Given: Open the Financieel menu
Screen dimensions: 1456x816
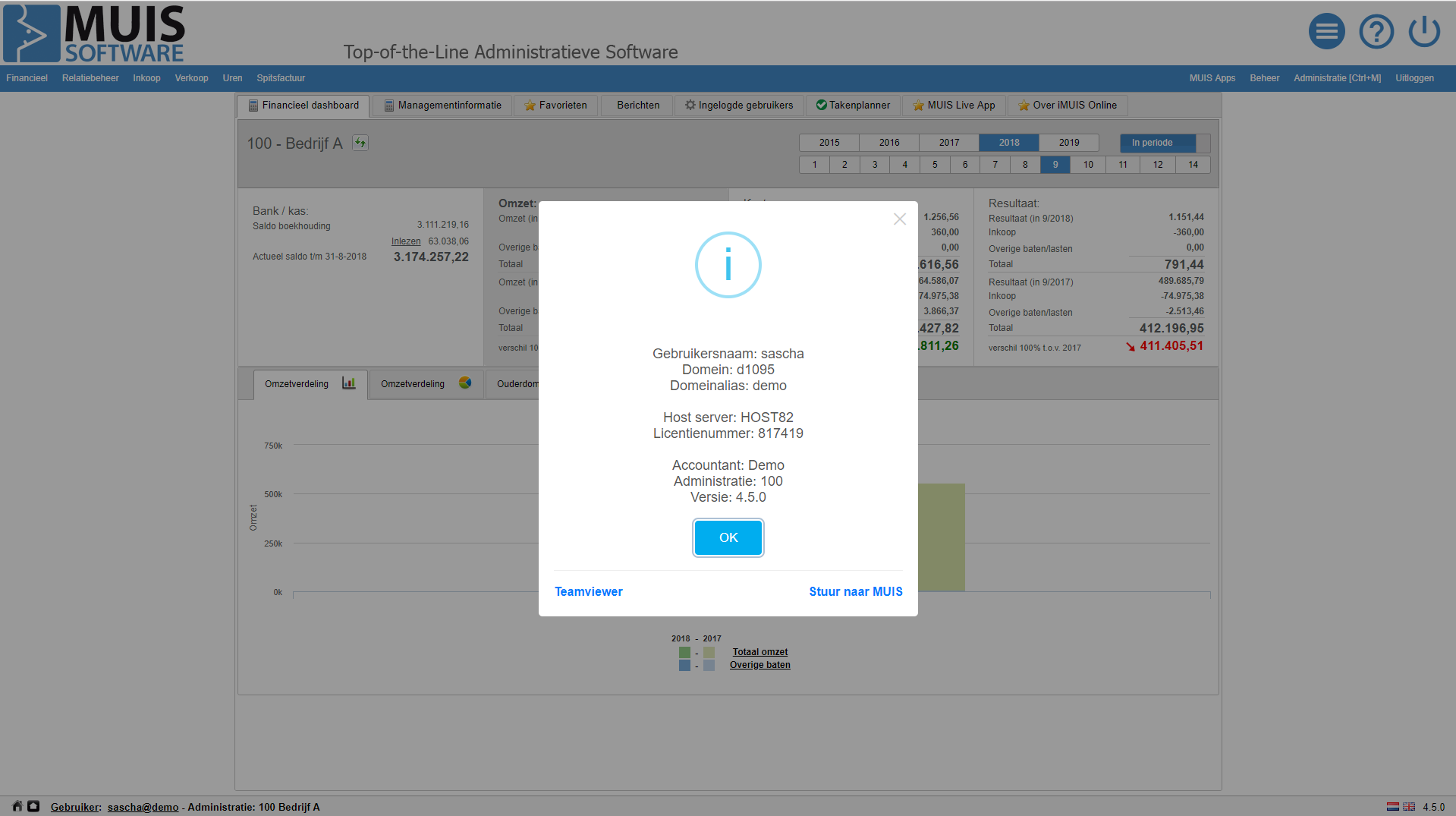Looking at the screenshot, I should pos(27,78).
